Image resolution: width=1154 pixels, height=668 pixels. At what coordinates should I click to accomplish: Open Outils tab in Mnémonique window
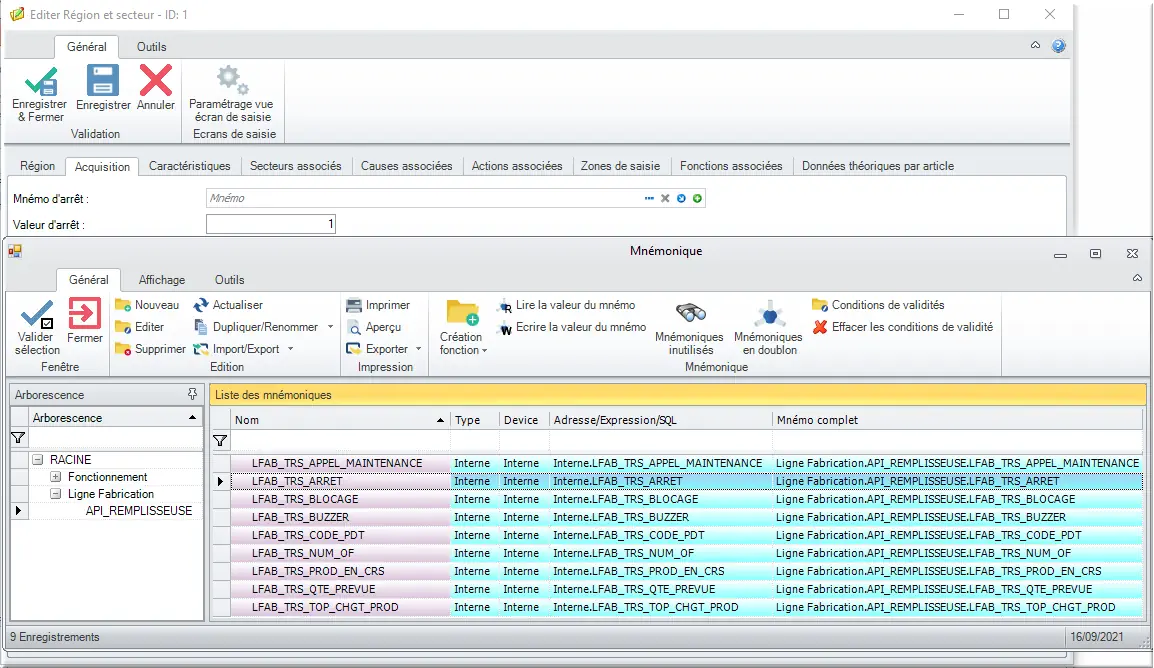coord(230,280)
